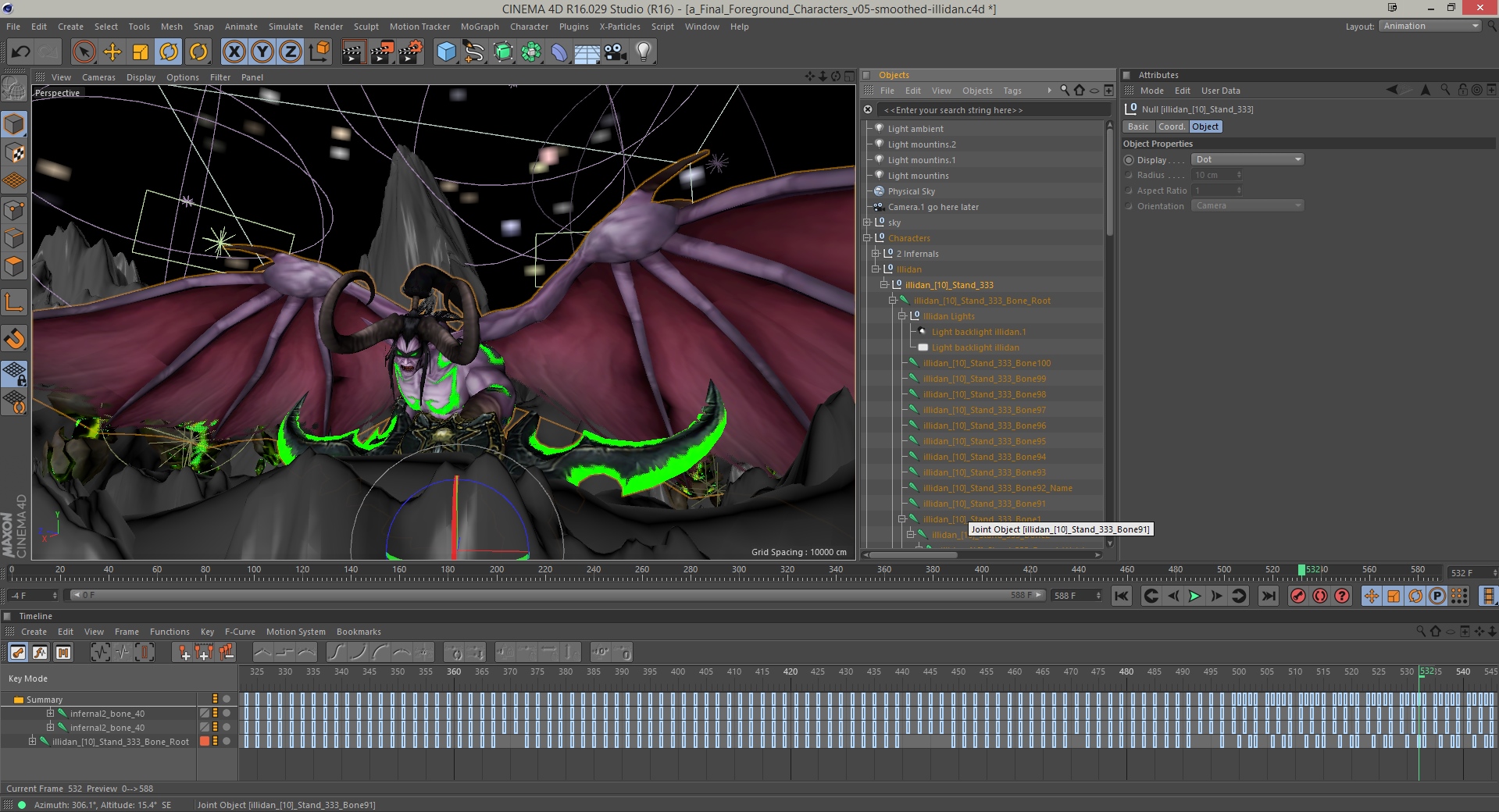Click the timeline ruler playhead marker

click(1301, 570)
